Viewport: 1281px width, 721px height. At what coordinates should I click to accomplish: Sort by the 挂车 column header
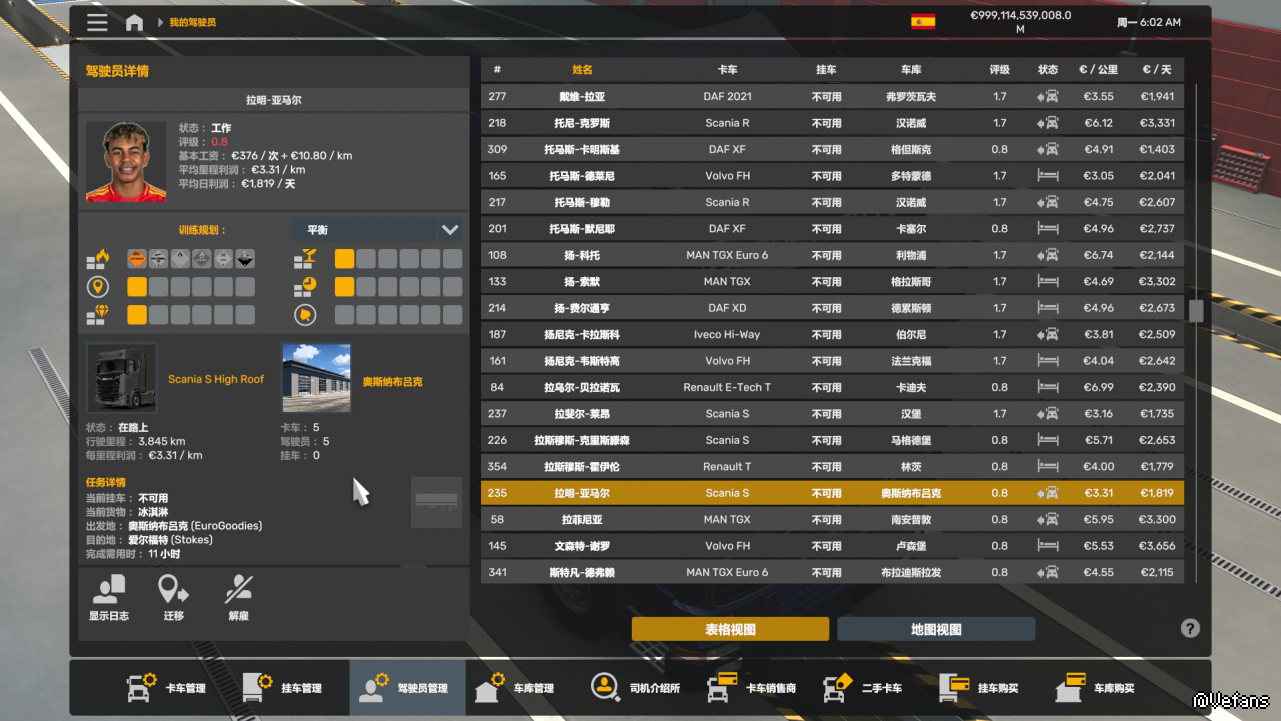pyautogui.click(x=826, y=70)
